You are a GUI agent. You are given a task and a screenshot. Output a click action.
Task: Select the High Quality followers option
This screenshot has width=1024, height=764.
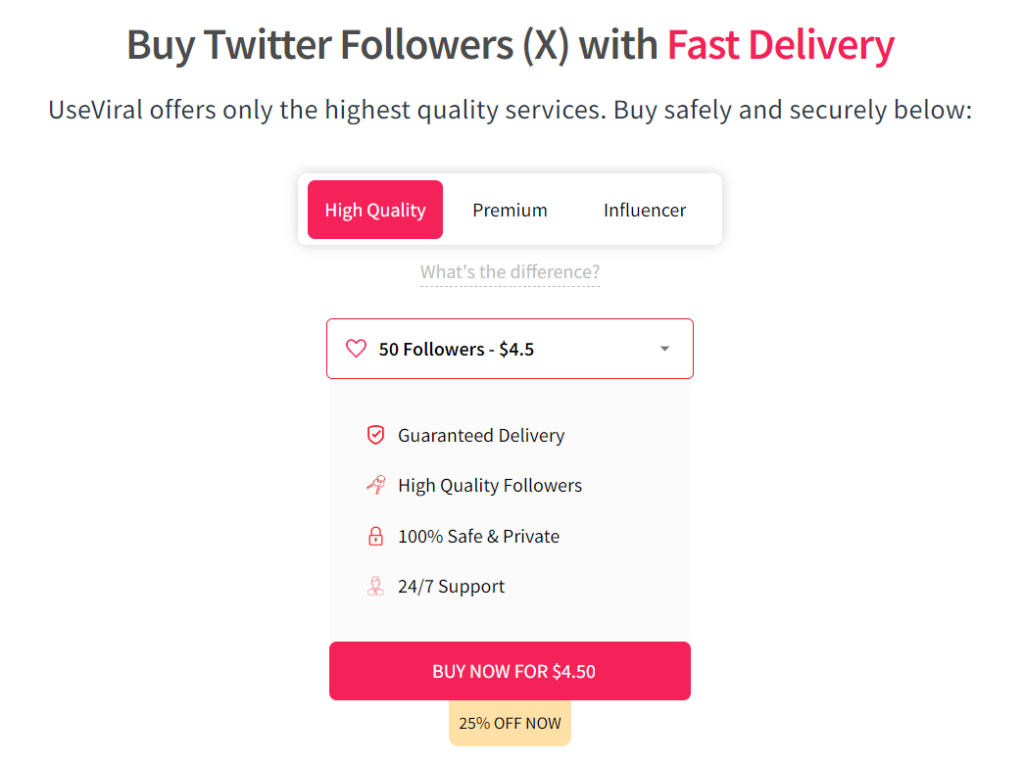(375, 210)
